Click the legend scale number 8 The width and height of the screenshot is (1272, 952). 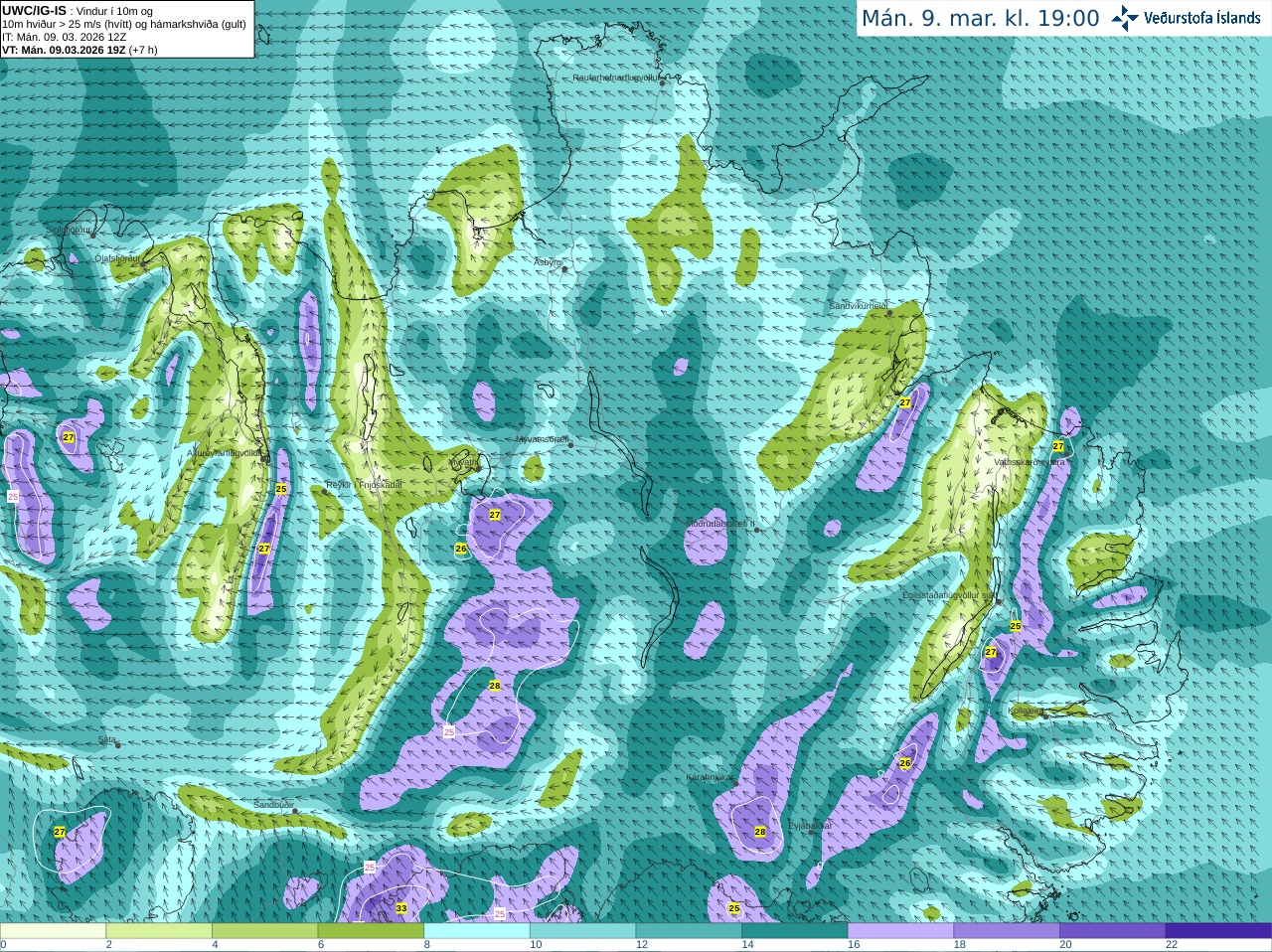point(427,945)
